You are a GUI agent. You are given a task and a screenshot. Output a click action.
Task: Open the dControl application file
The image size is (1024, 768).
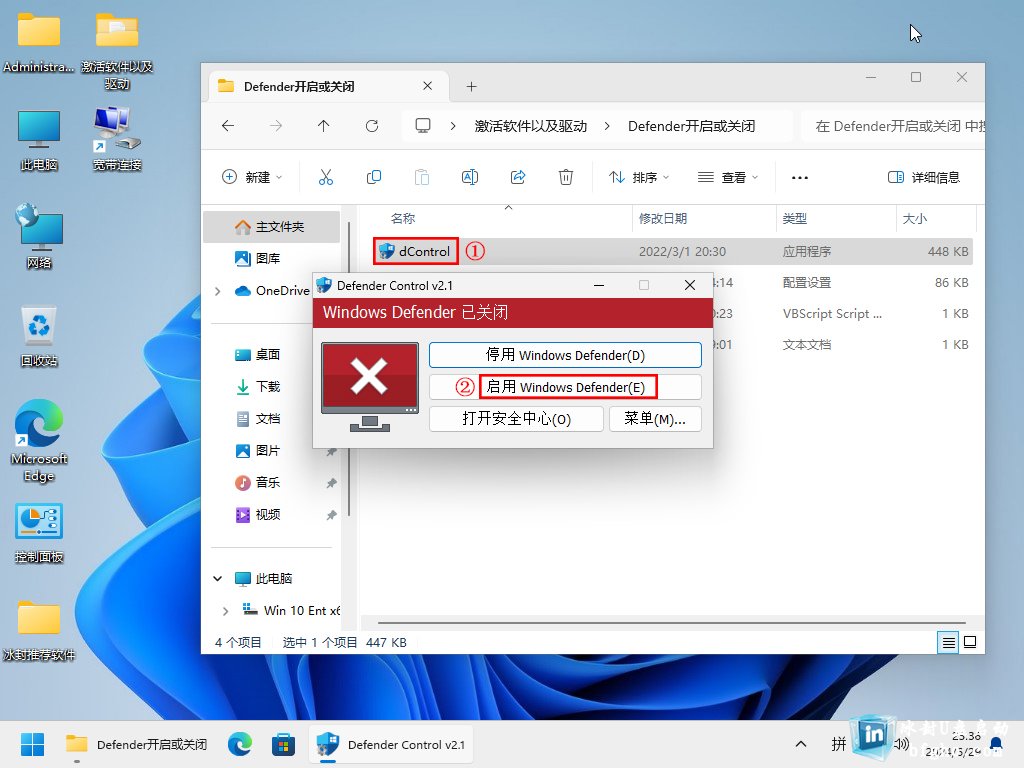(416, 251)
